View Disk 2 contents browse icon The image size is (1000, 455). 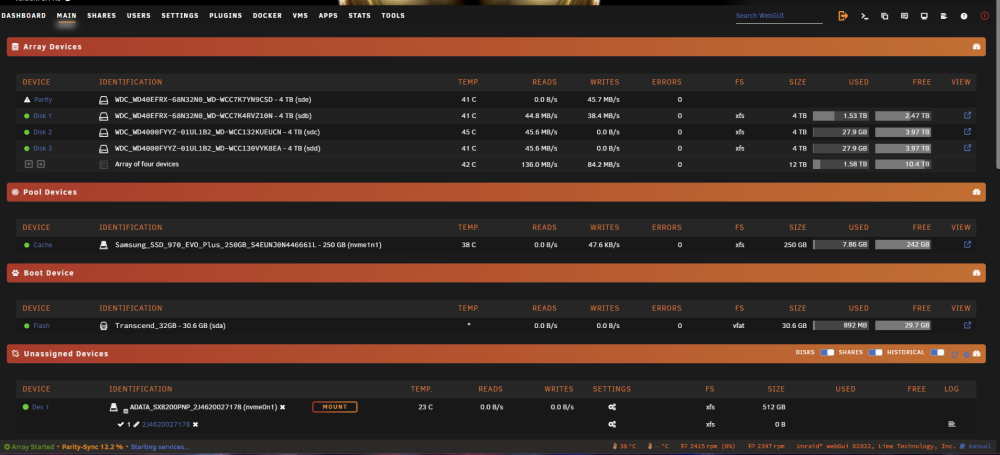click(967, 132)
